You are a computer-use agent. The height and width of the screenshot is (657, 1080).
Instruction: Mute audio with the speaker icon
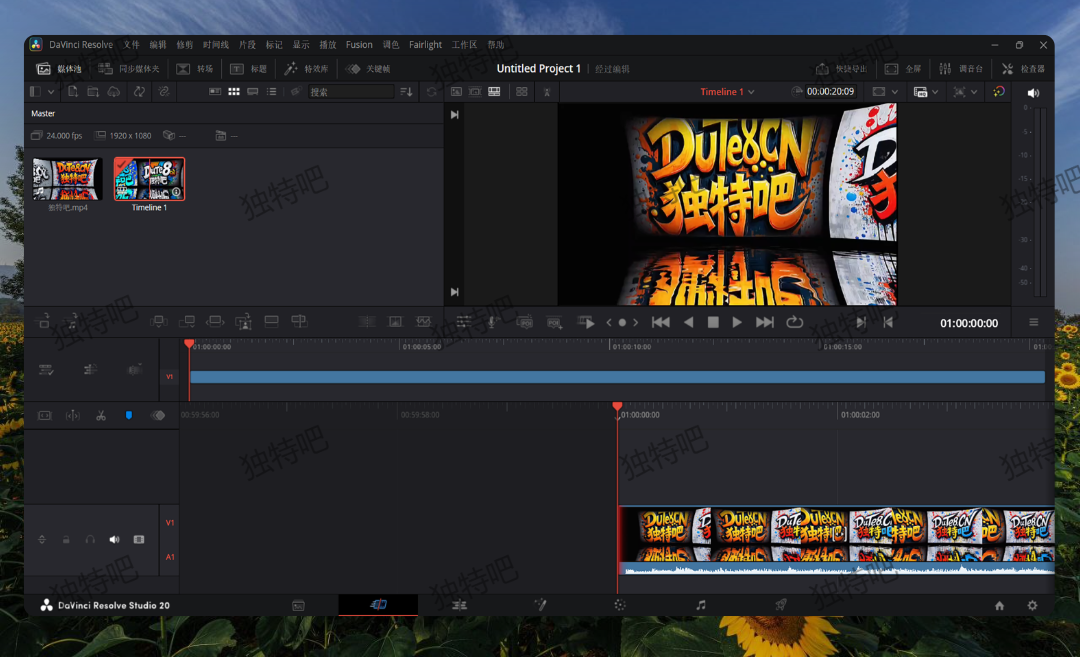(x=1033, y=92)
